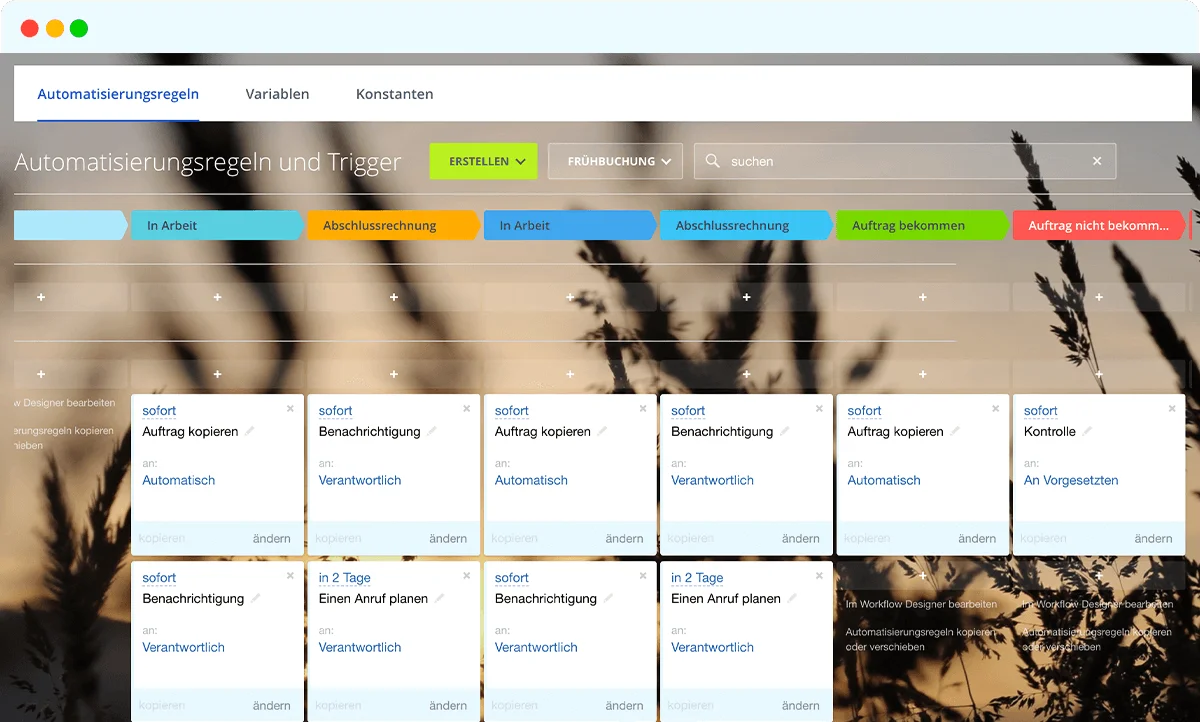This screenshot has width=1200, height=722.
Task: Change sofort delay on Auftrag bekommen's Auftrag kopieren
Action: tap(864, 411)
